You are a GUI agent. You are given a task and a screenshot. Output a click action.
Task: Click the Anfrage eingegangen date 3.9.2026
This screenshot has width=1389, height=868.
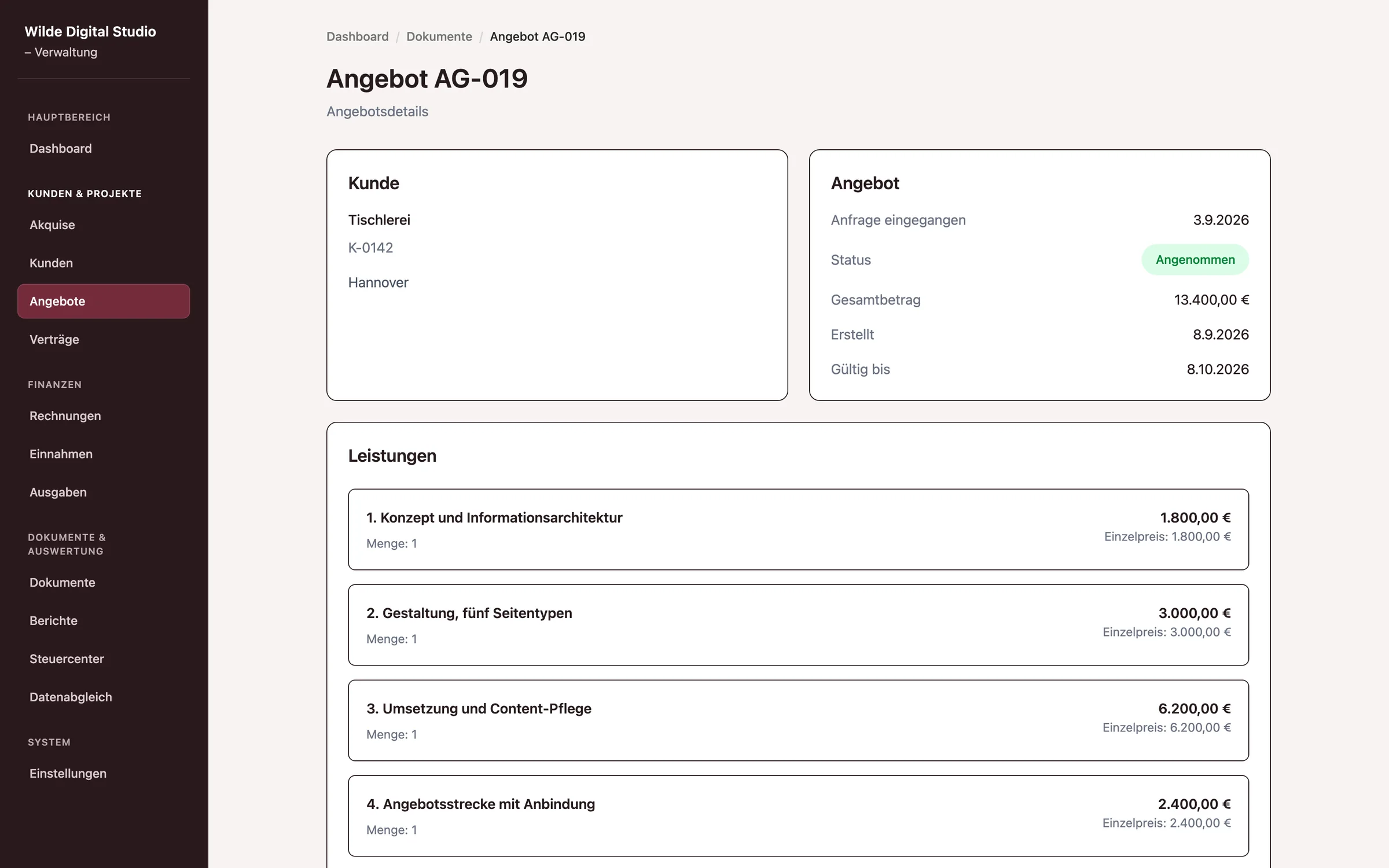coord(1221,220)
